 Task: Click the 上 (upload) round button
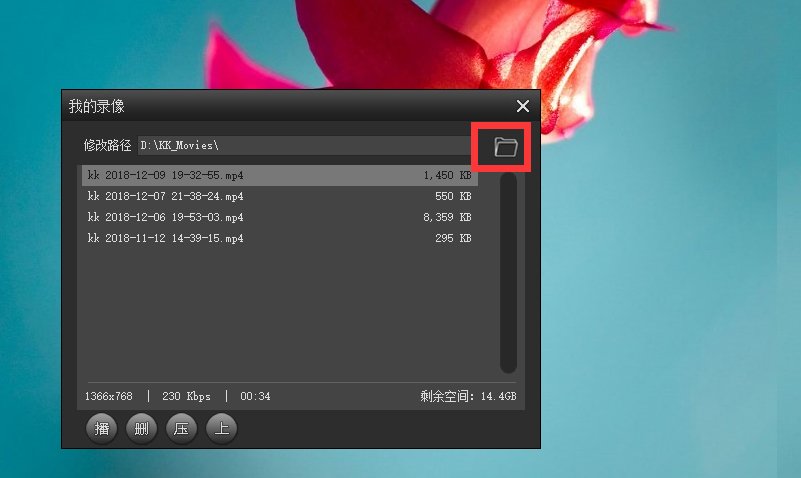point(221,429)
